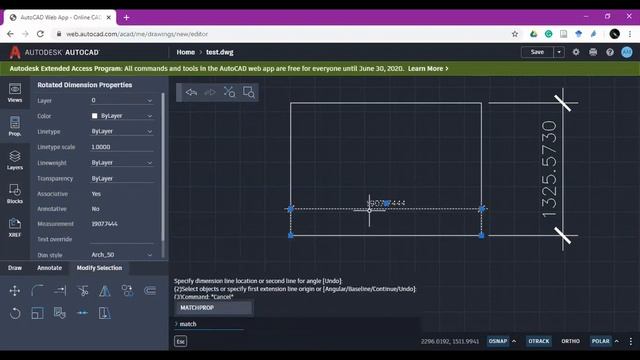Click the browser address bar

(x=282, y=34)
